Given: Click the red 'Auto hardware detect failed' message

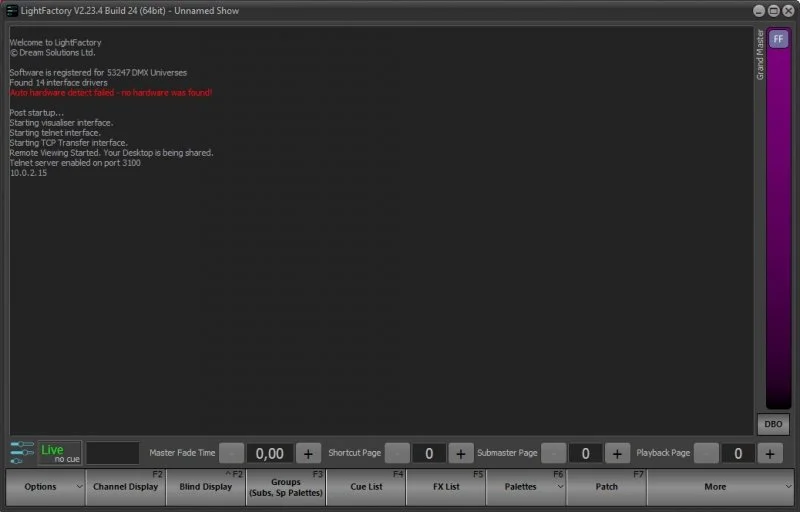Looking at the screenshot, I should pos(111,93).
